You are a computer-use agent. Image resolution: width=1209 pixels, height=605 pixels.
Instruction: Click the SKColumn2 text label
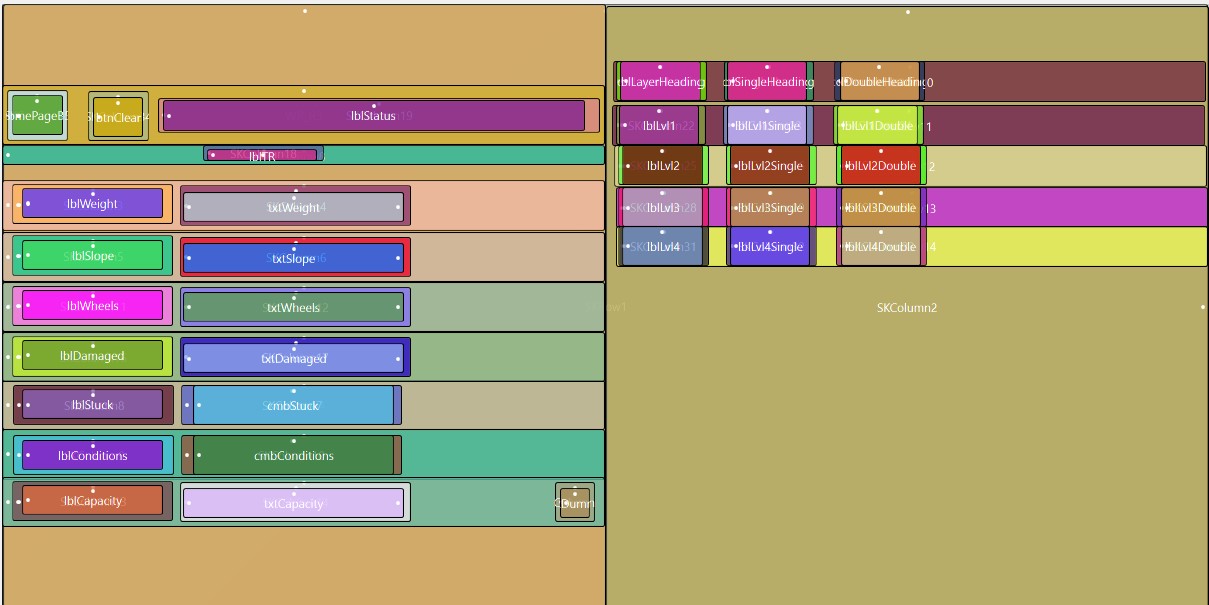pyautogui.click(x=907, y=308)
